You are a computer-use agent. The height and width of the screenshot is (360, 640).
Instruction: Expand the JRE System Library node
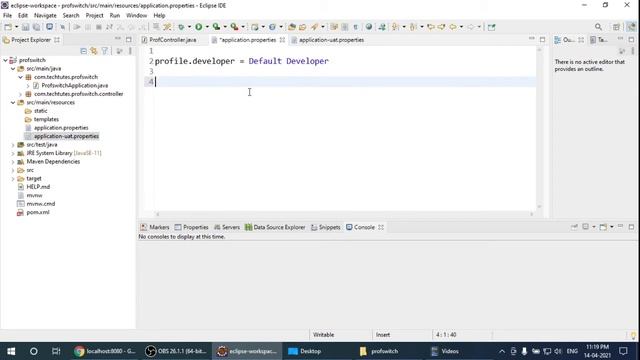tap(13, 153)
